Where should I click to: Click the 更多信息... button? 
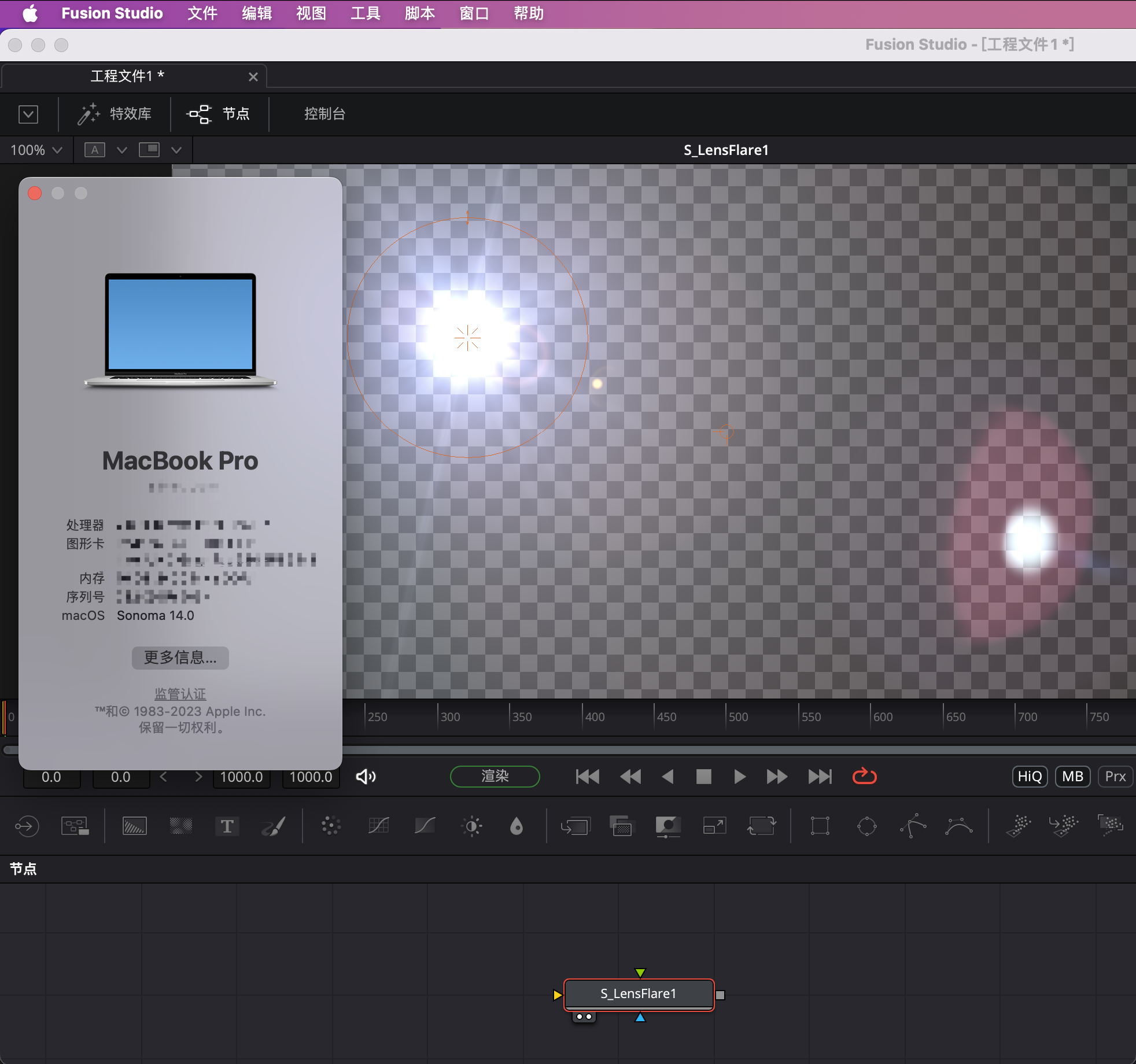click(180, 658)
